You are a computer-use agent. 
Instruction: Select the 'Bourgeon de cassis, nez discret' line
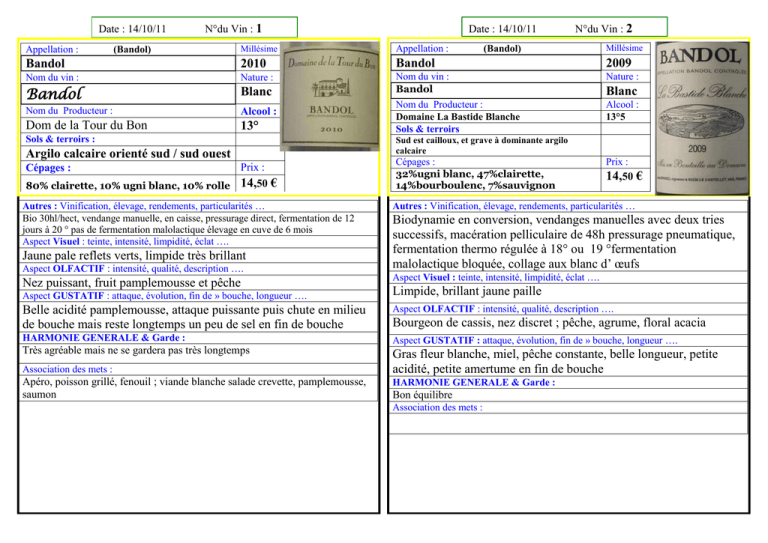549,323
